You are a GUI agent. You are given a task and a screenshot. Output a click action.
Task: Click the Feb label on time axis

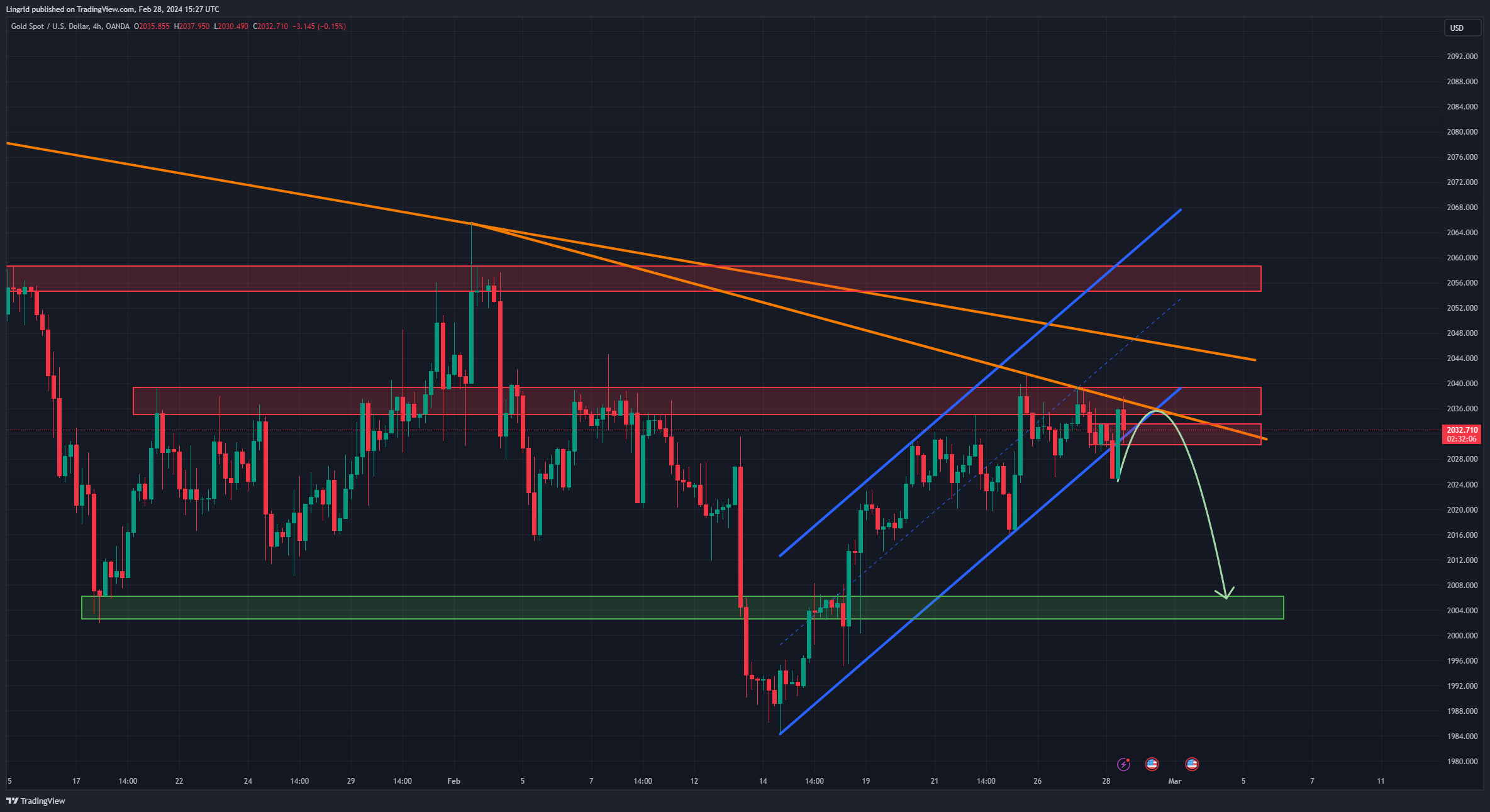click(x=453, y=781)
